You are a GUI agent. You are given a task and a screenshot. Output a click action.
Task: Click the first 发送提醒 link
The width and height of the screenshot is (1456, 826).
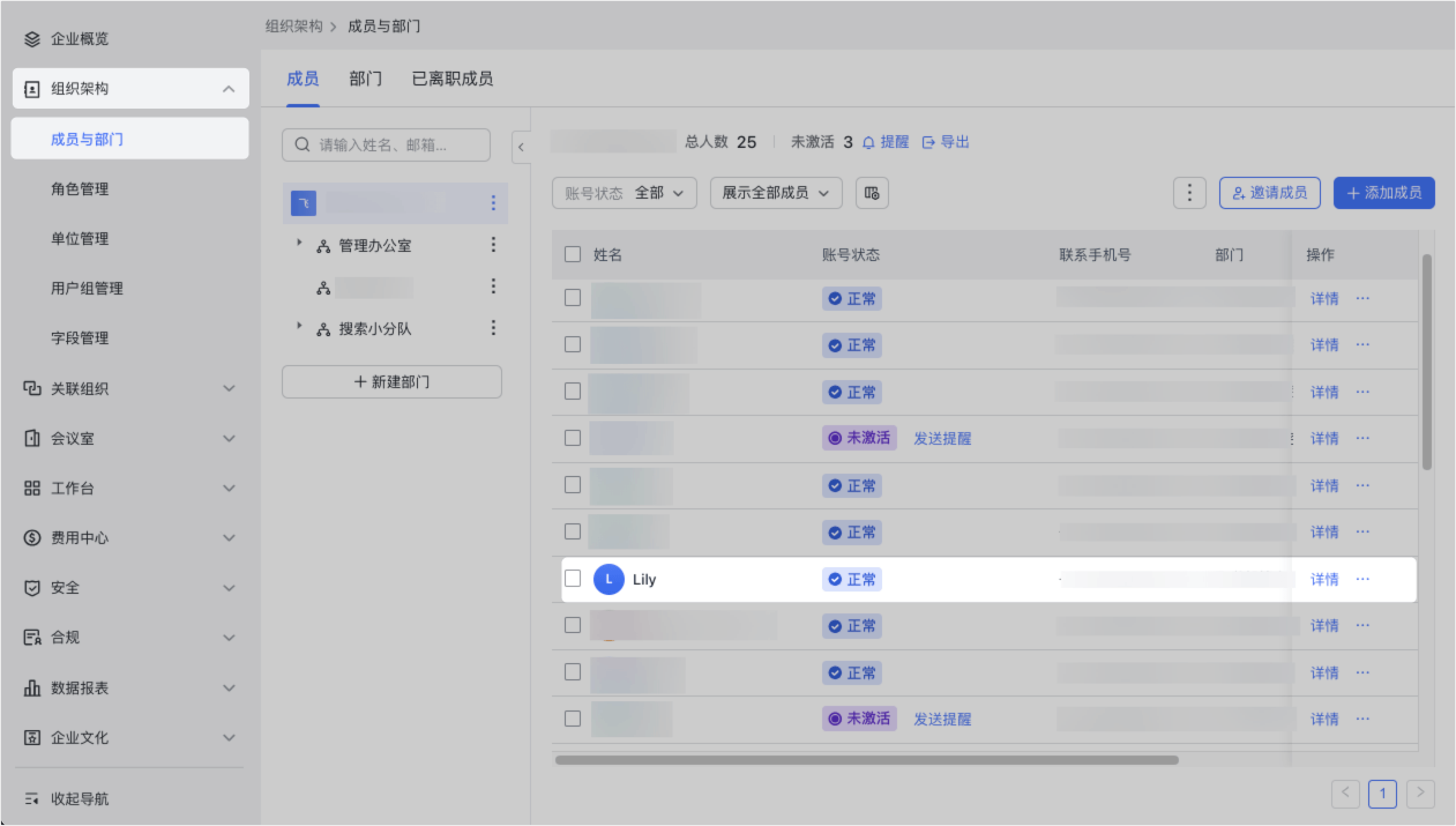coord(942,438)
